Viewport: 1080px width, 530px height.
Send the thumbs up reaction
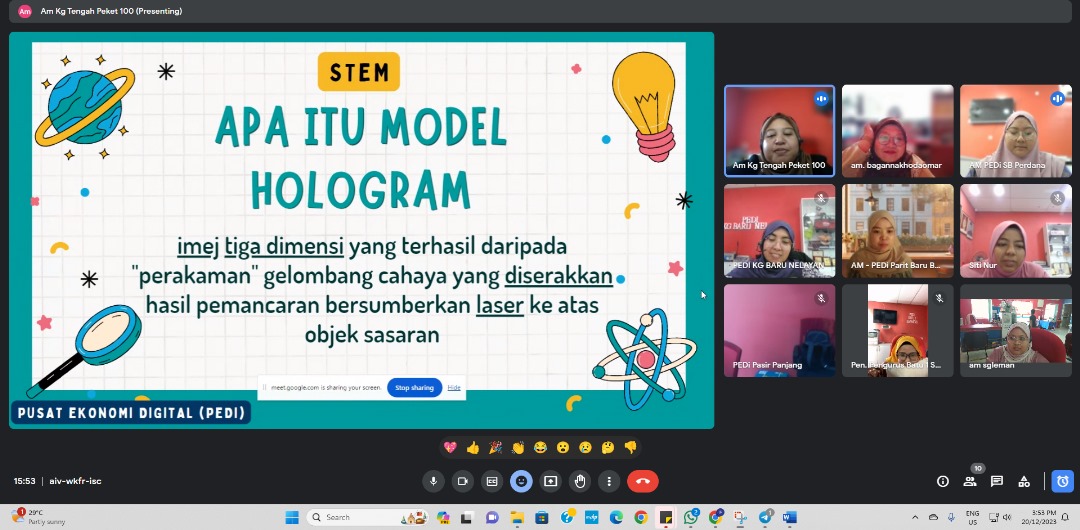472,447
